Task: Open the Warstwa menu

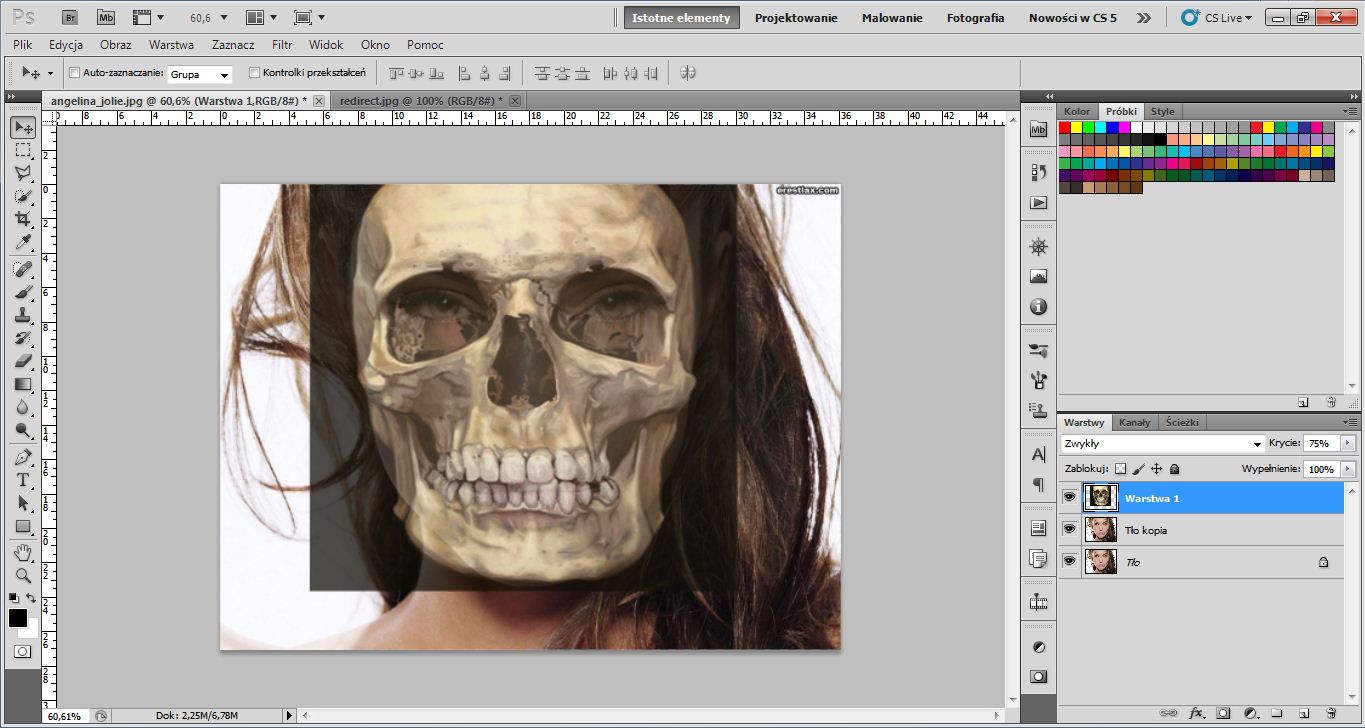Action: click(171, 45)
